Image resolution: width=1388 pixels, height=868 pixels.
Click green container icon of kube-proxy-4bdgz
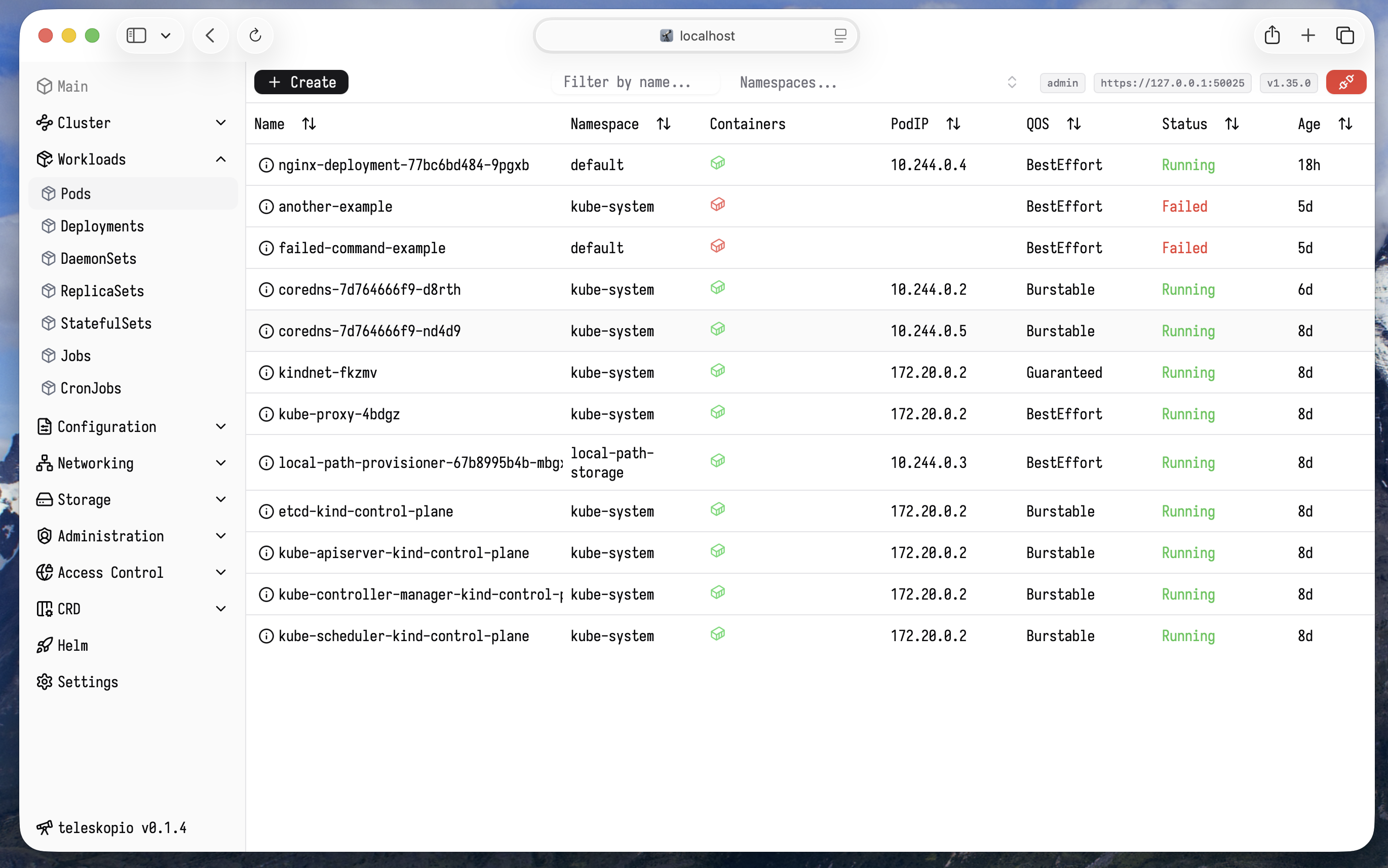tap(718, 412)
